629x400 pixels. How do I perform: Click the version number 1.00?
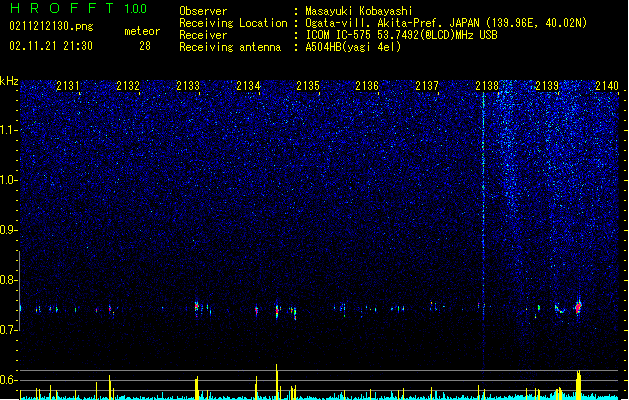136,8
